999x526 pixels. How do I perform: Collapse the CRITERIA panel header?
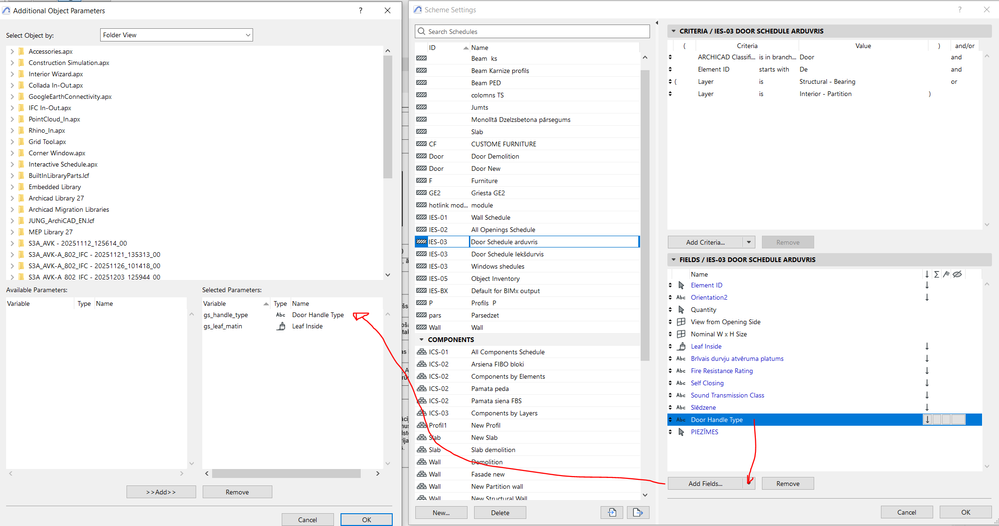click(x=673, y=31)
